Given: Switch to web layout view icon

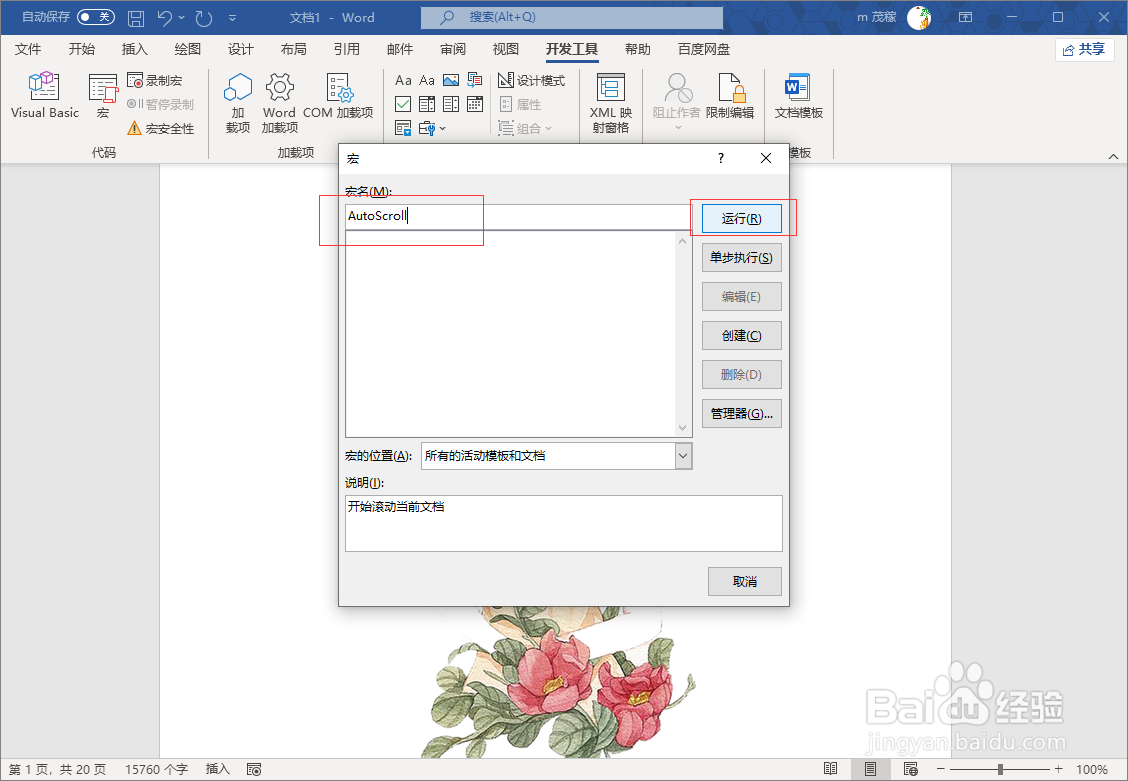Looking at the screenshot, I should click(911, 769).
